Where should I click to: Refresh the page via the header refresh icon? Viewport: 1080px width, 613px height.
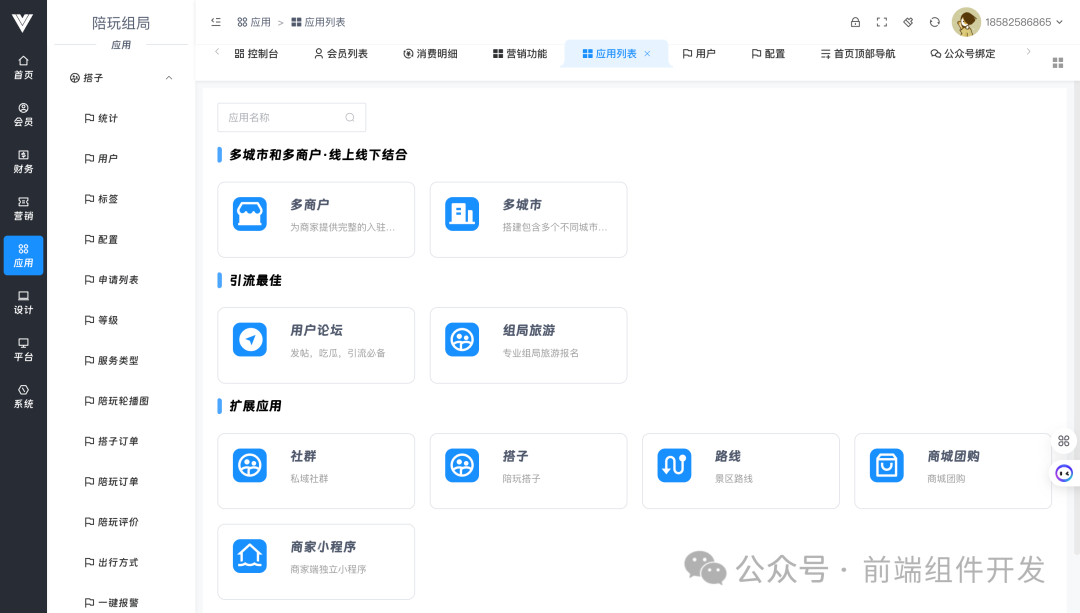(x=934, y=21)
